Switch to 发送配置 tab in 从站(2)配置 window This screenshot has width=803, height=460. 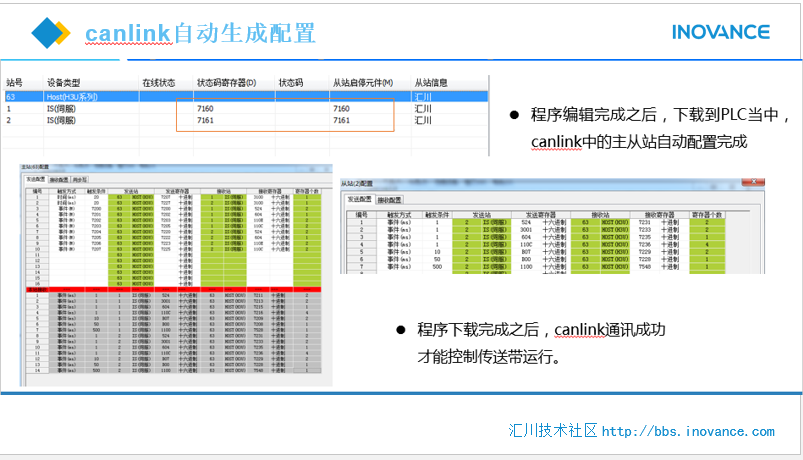pyautogui.click(x=360, y=199)
